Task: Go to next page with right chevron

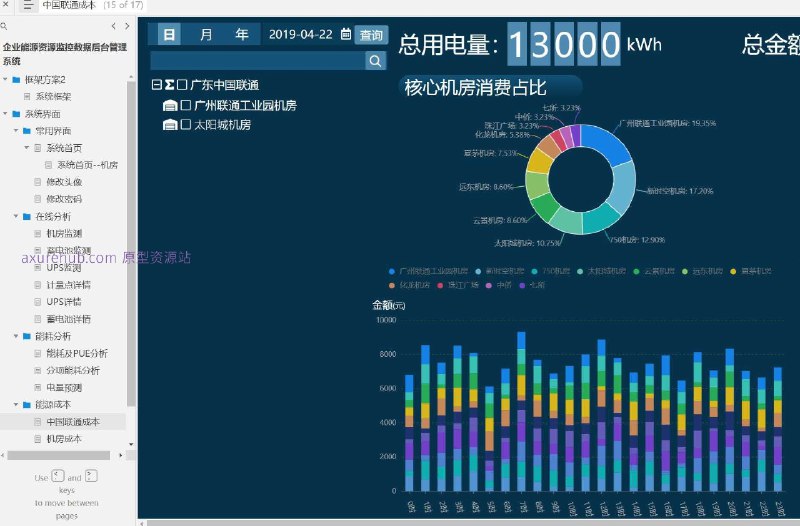Action: pos(127,26)
